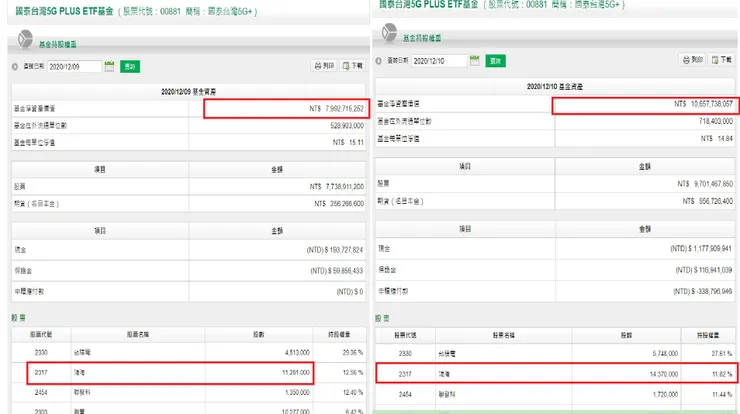Click share count 5,748,000 in the 2330 row
This screenshot has width=740, height=414.
pos(665,354)
